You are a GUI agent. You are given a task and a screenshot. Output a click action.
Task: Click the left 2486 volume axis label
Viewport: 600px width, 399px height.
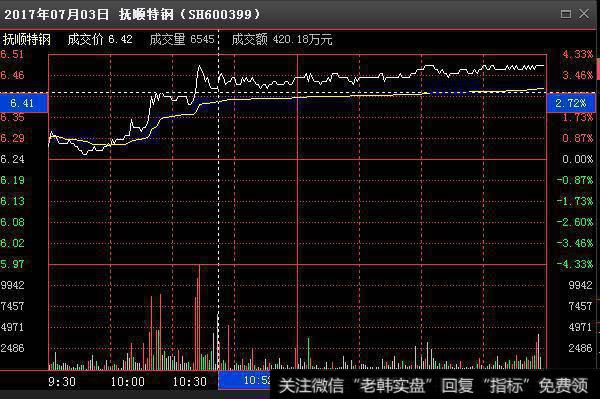[12, 349]
